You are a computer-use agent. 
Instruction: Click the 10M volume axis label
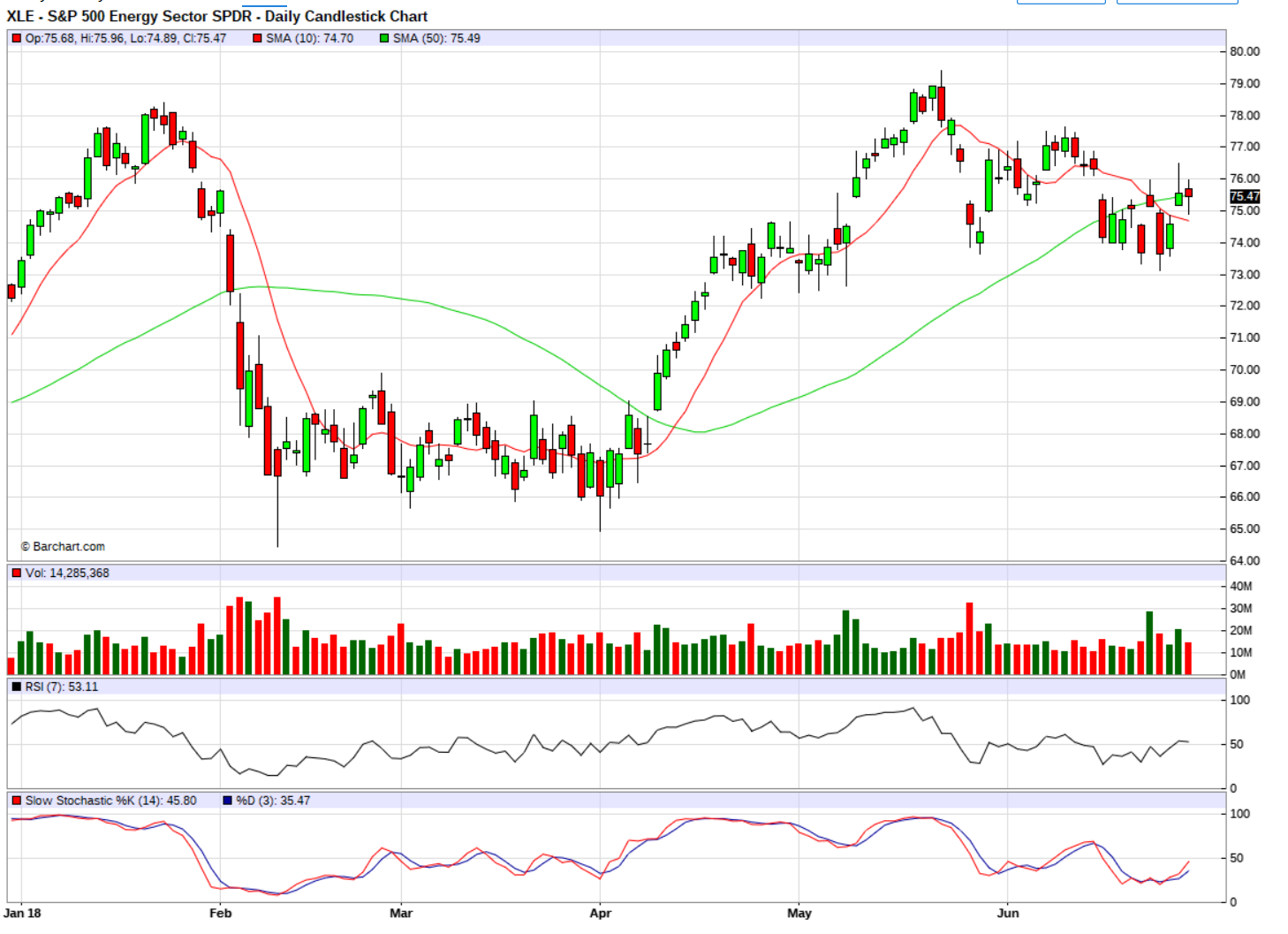pyautogui.click(x=1241, y=653)
